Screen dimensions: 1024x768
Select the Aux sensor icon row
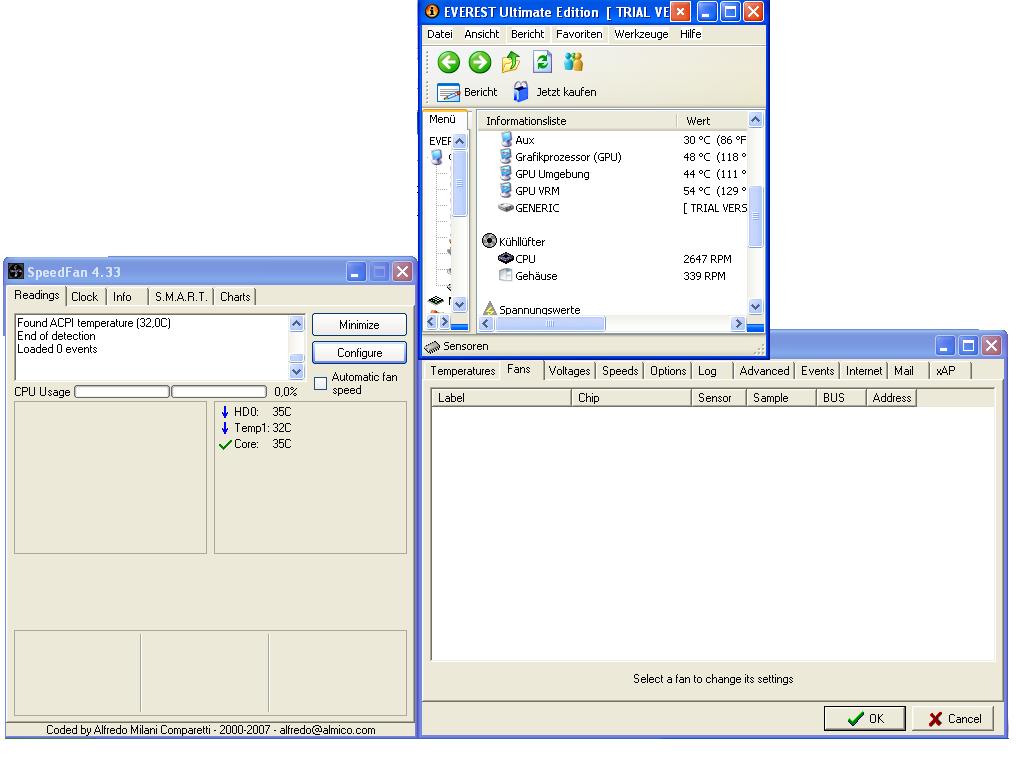click(506, 139)
